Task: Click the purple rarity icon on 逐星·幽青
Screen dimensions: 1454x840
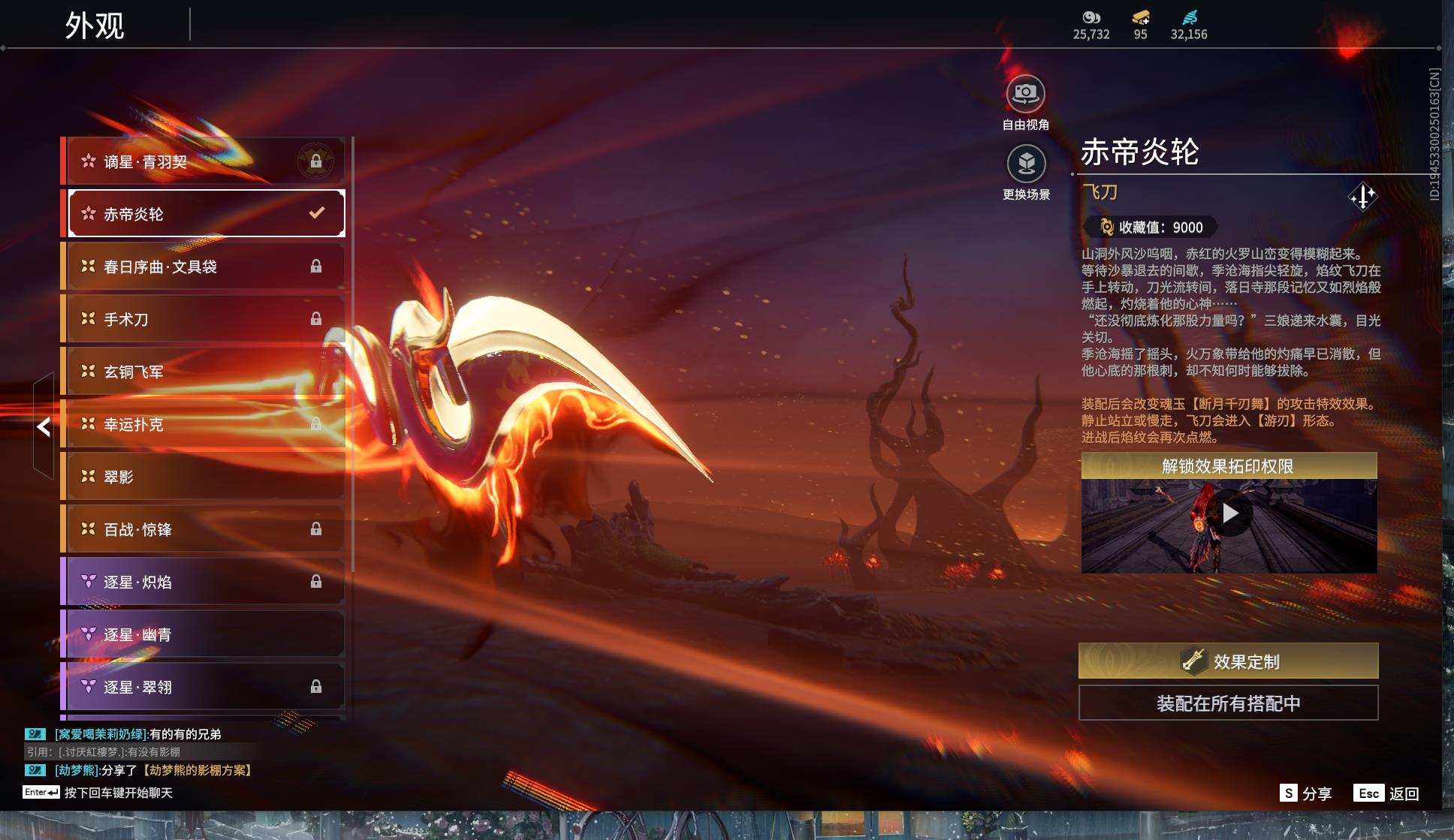Action: point(89,634)
